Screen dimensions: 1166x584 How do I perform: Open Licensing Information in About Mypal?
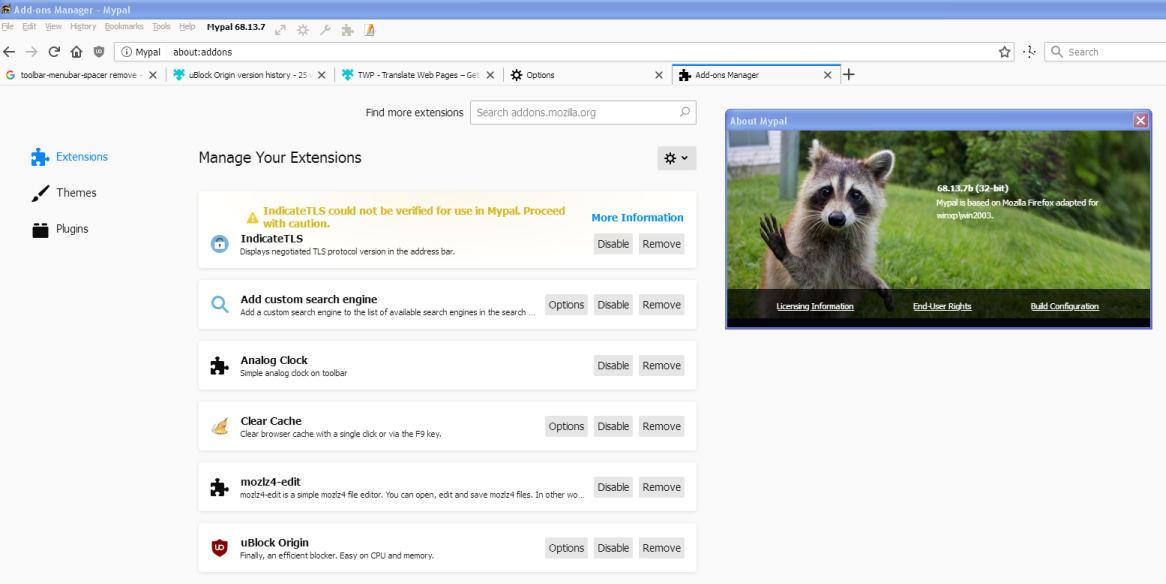[815, 307]
